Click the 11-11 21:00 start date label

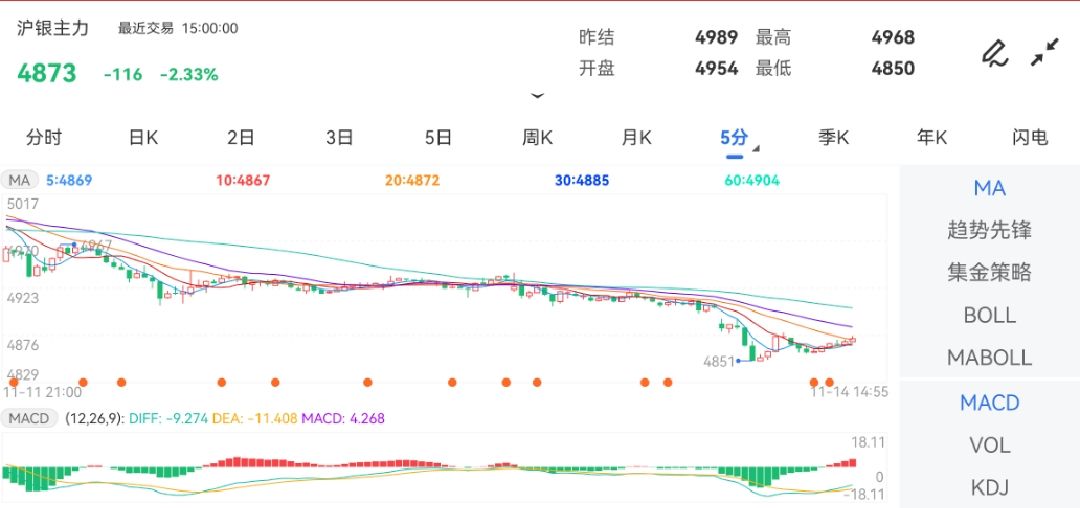[43, 392]
